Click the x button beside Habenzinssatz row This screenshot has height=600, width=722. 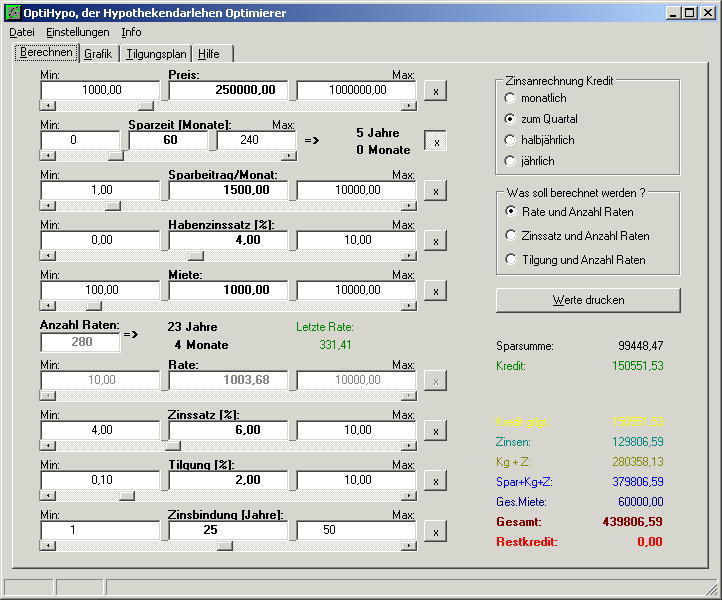tap(435, 241)
